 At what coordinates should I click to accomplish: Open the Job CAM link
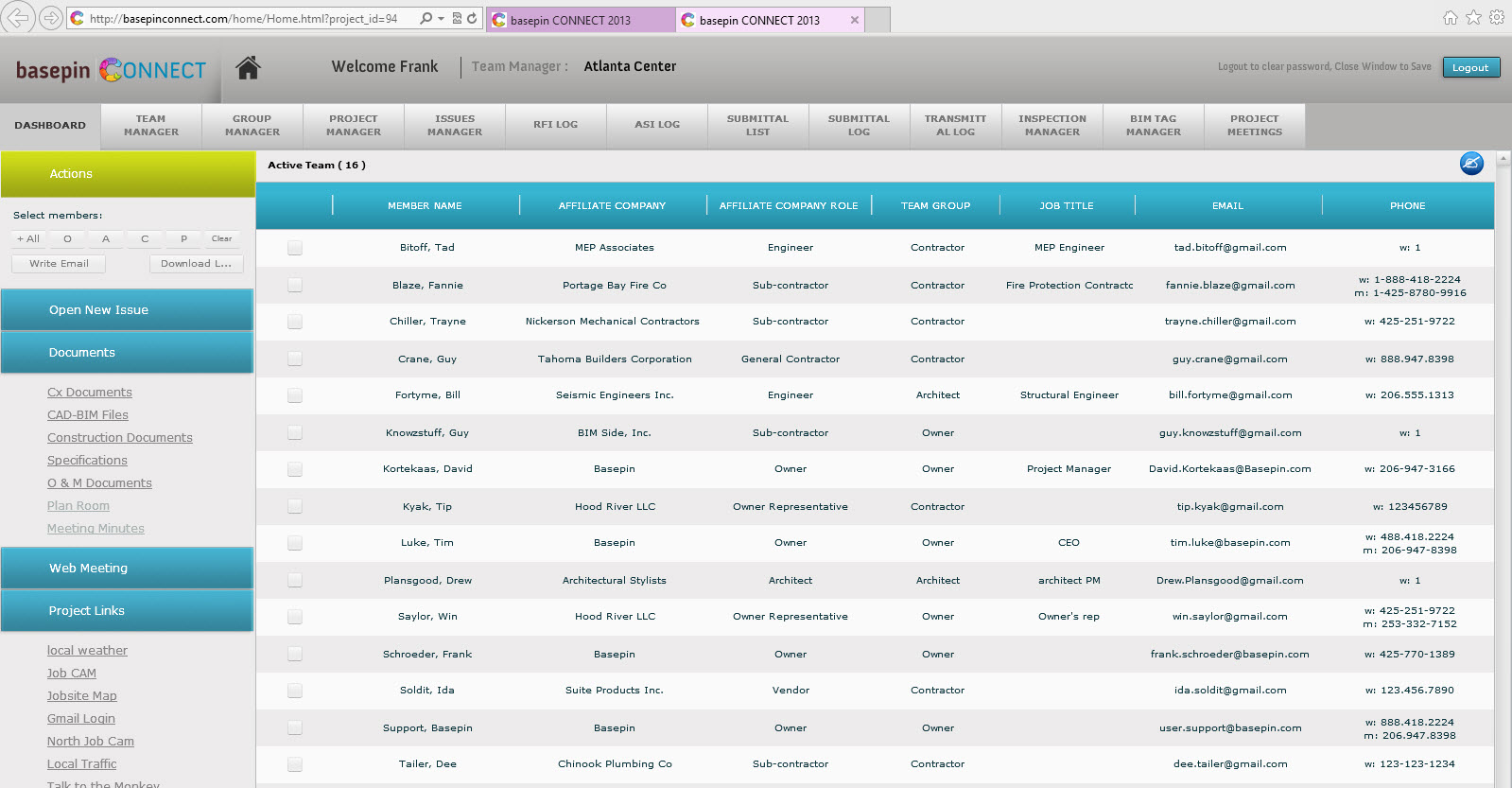[72, 674]
